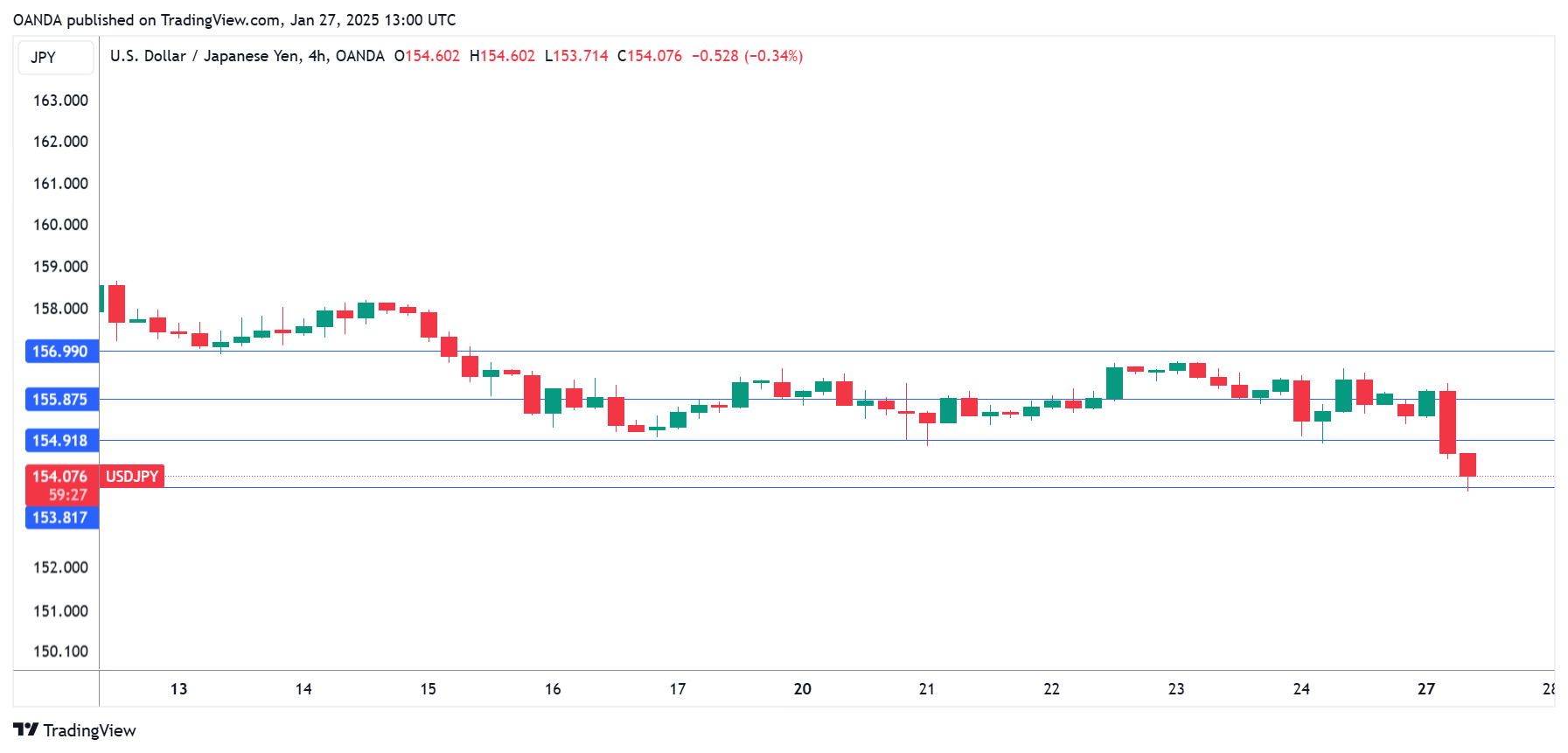Click the TradingView wordmark text

tap(89, 730)
